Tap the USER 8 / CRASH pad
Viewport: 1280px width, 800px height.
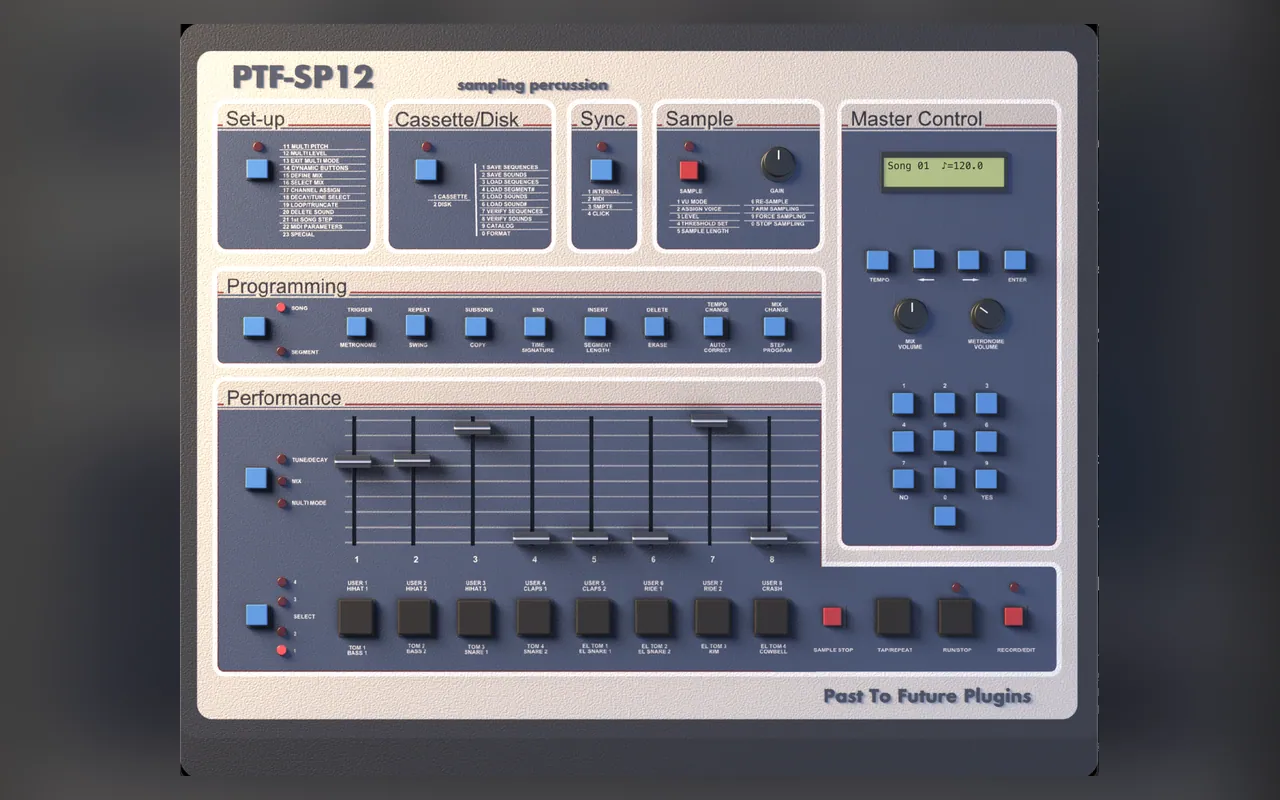(x=771, y=618)
